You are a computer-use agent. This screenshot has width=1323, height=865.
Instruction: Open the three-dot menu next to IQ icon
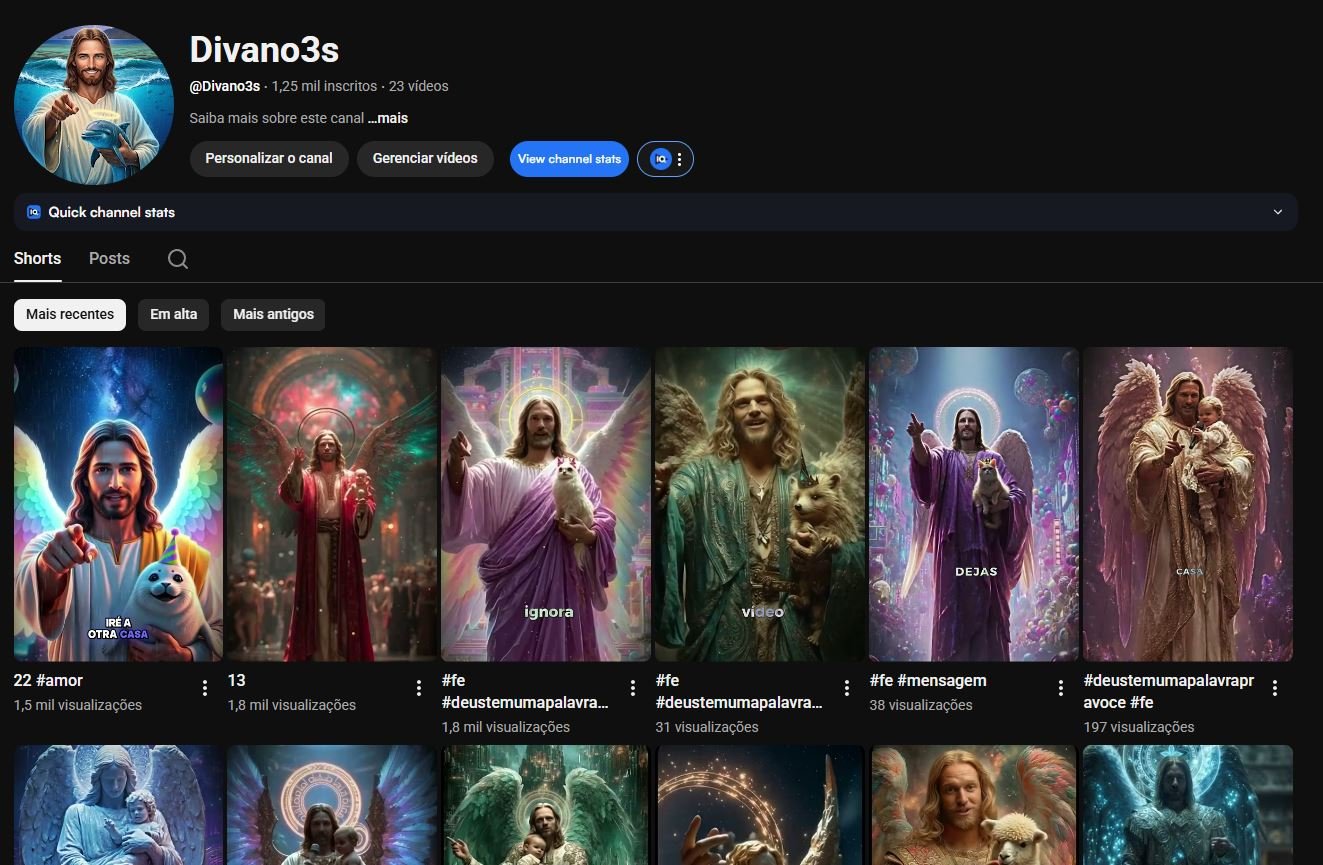click(680, 159)
